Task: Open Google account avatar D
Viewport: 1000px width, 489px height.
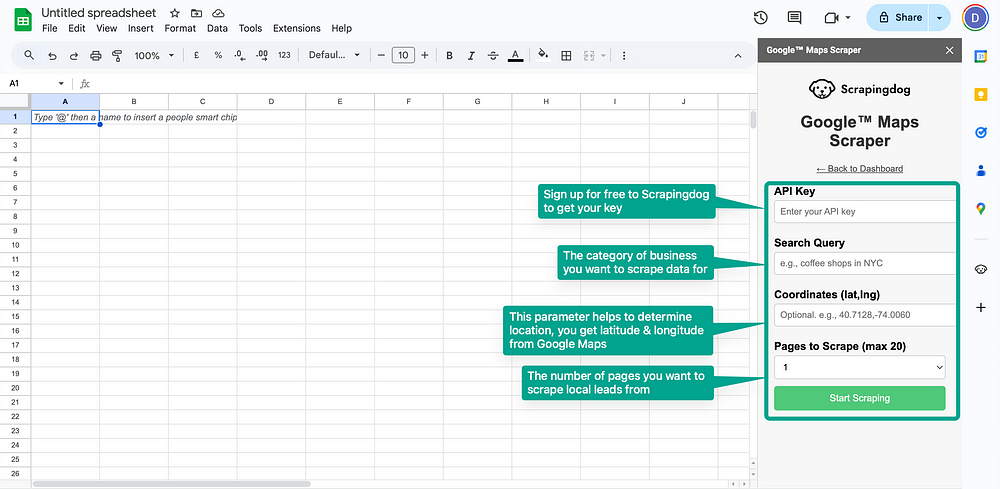Action: (975, 18)
